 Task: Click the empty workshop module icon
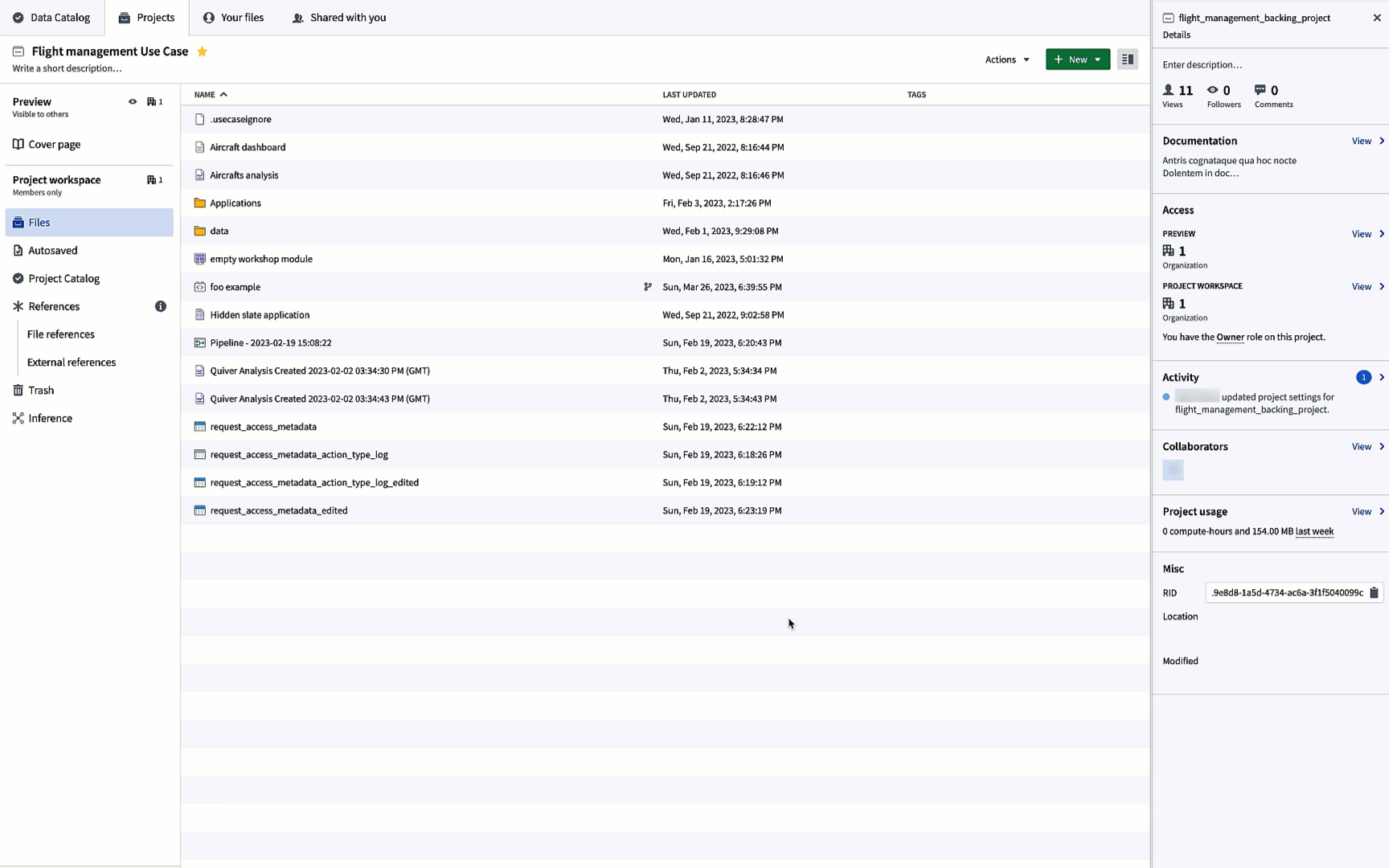coord(199,259)
